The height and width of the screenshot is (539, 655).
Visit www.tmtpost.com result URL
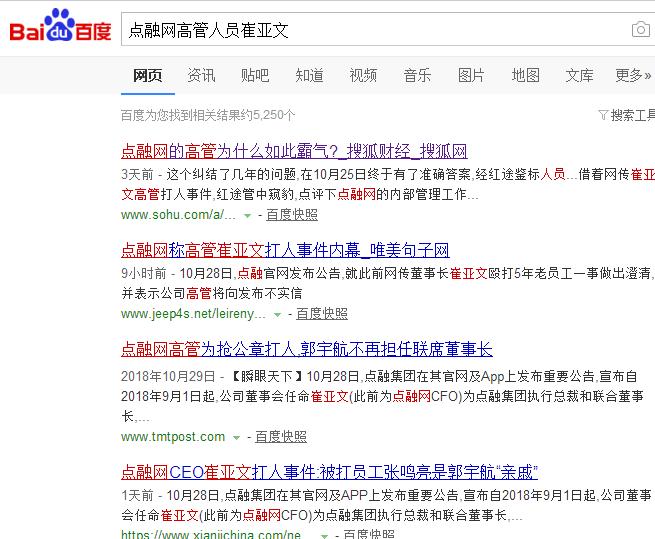click(173, 437)
